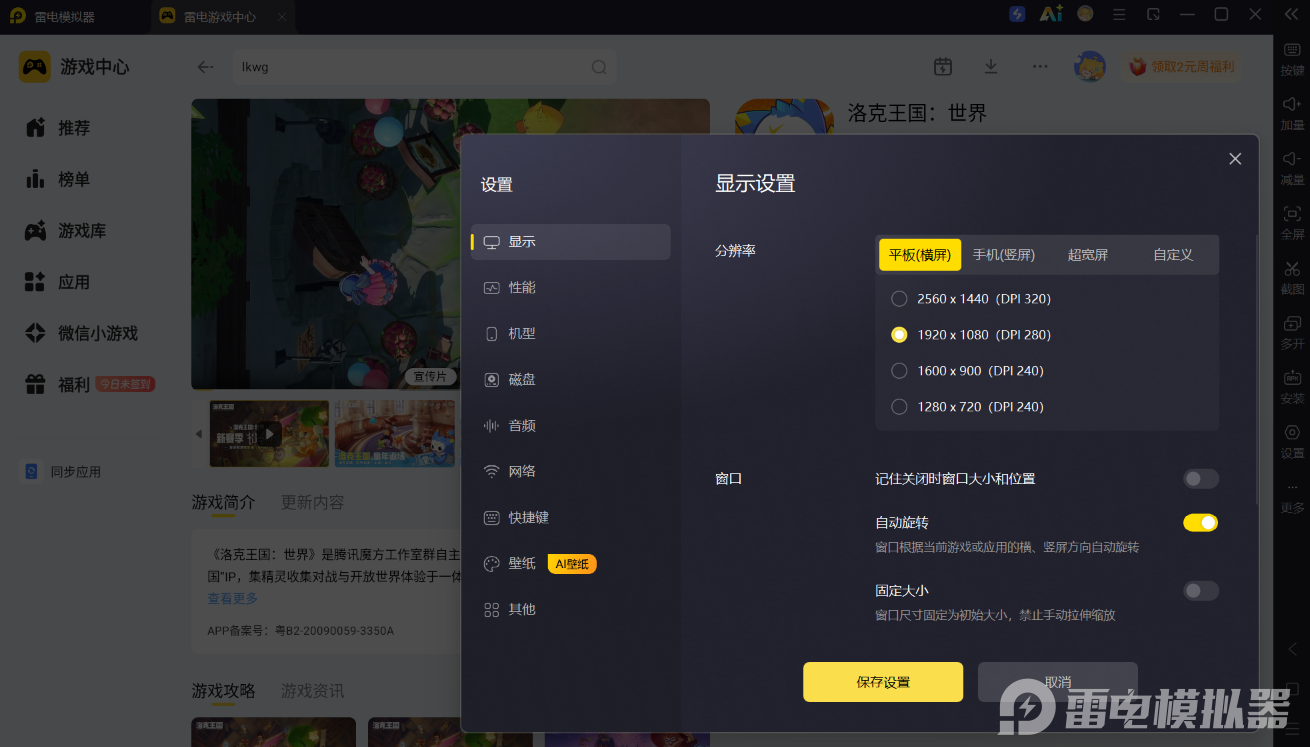This screenshot has height=747, width=1310.
Task: Select 2560 x 1440 (DPI 320) resolution
Action: click(971, 299)
